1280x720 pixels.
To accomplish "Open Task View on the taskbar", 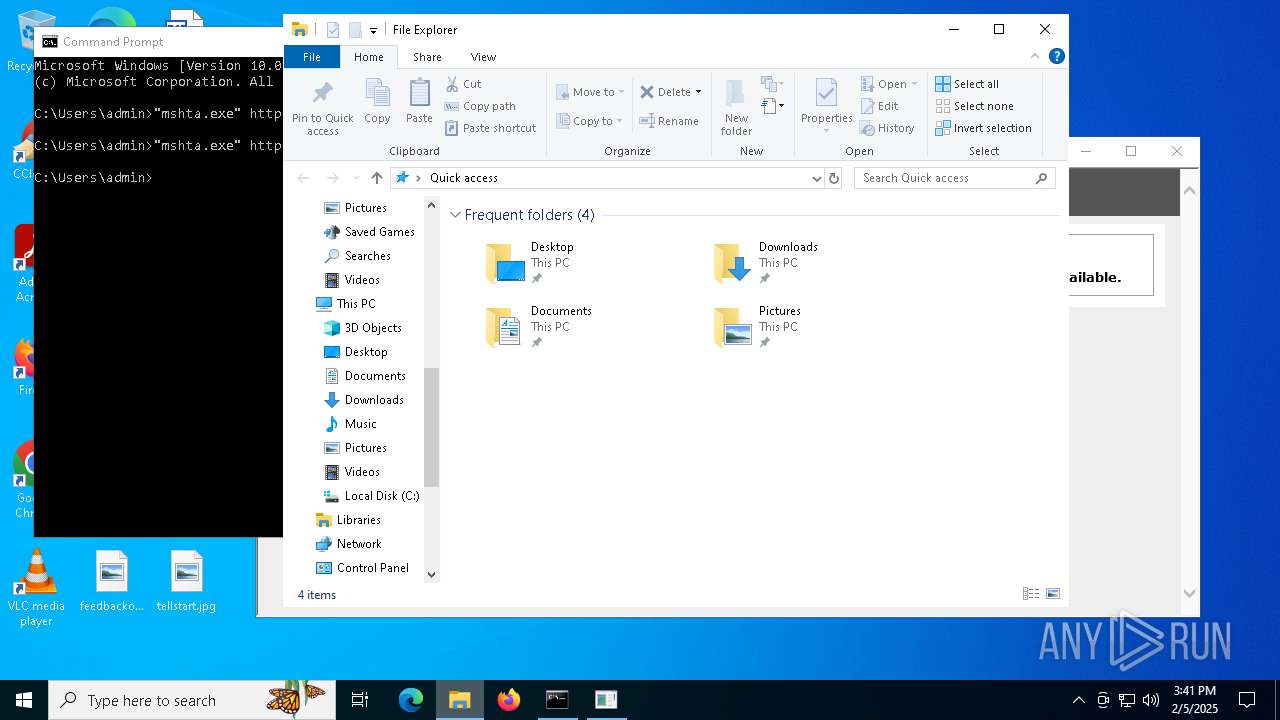I will pos(360,700).
